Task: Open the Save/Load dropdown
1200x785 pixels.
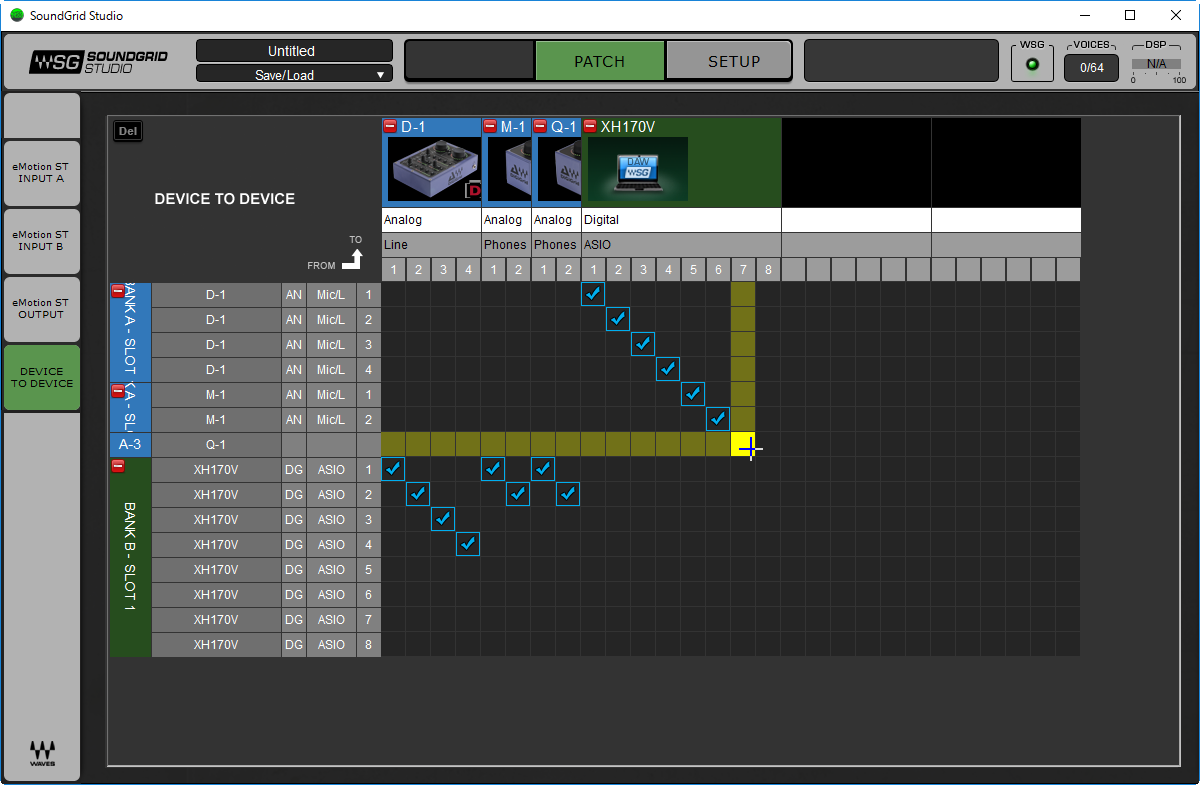Action: 294,74
